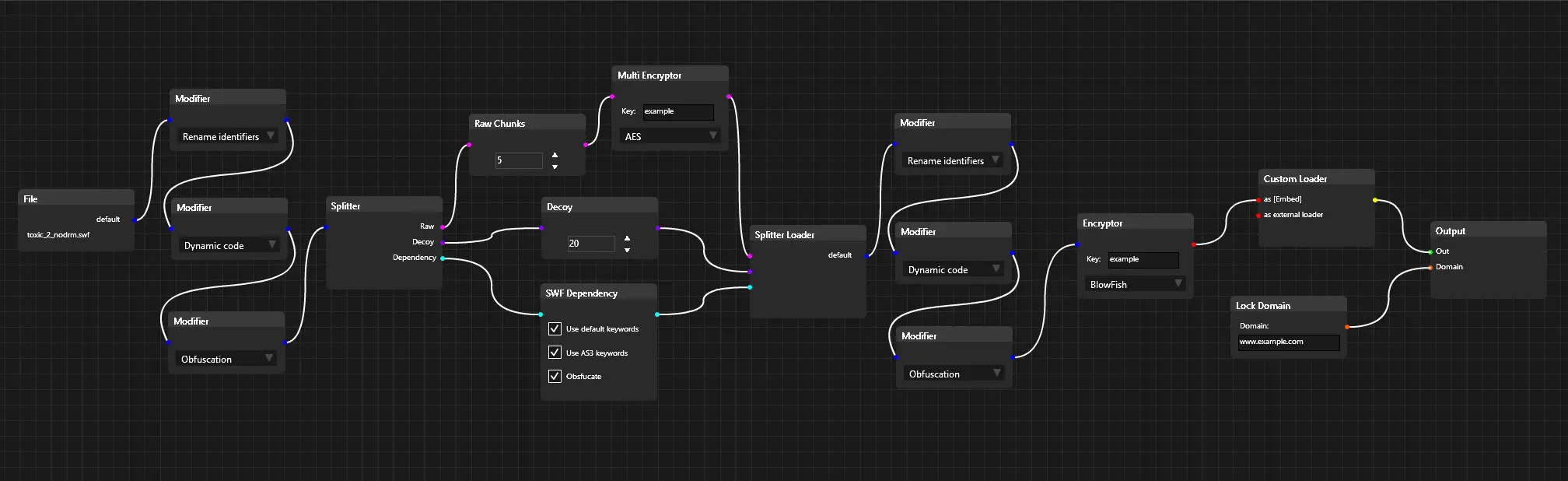
Task: Increase Raw Chunks value with up arrow
Action: point(555,155)
